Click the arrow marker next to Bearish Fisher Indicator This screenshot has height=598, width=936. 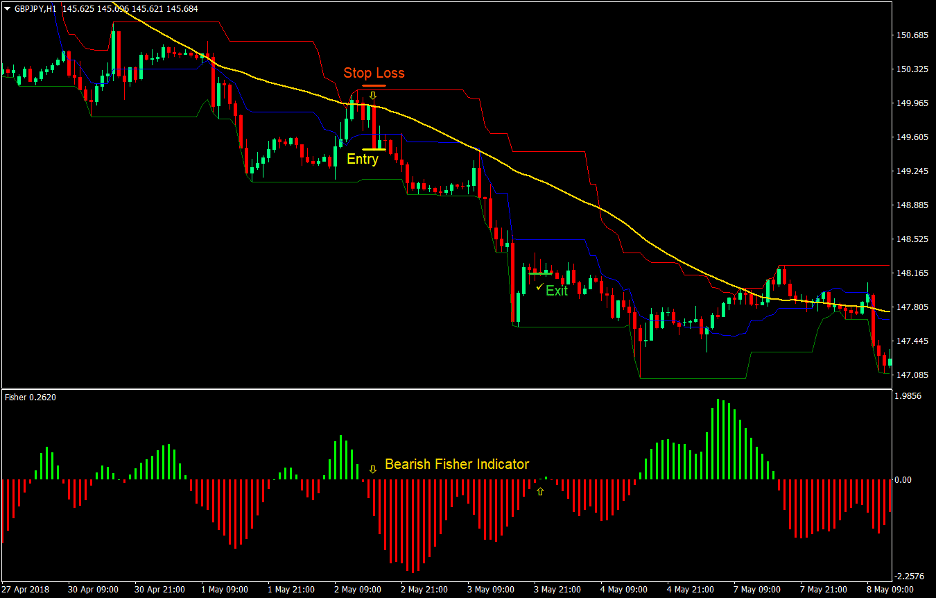click(372, 469)
